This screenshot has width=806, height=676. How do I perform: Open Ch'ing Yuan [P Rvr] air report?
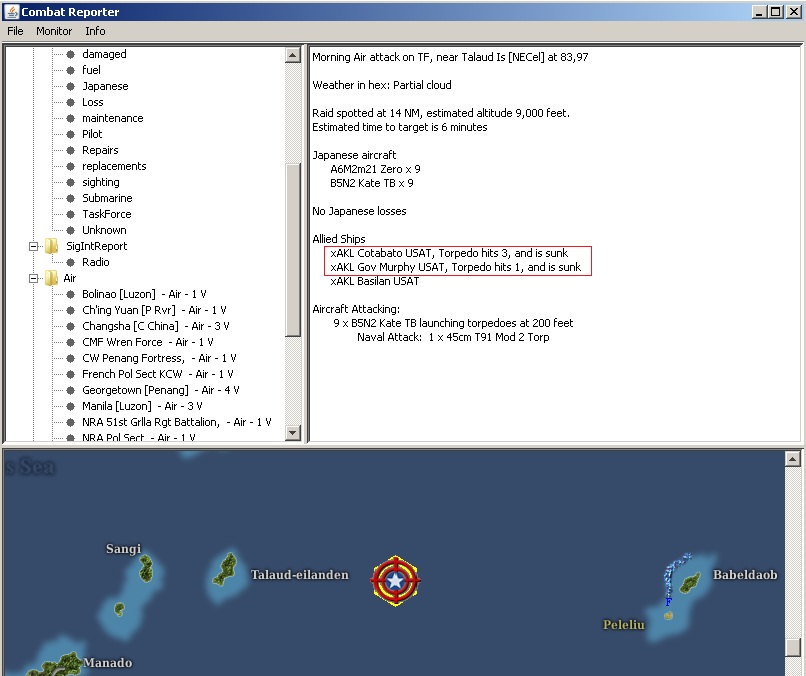point(154,310)
